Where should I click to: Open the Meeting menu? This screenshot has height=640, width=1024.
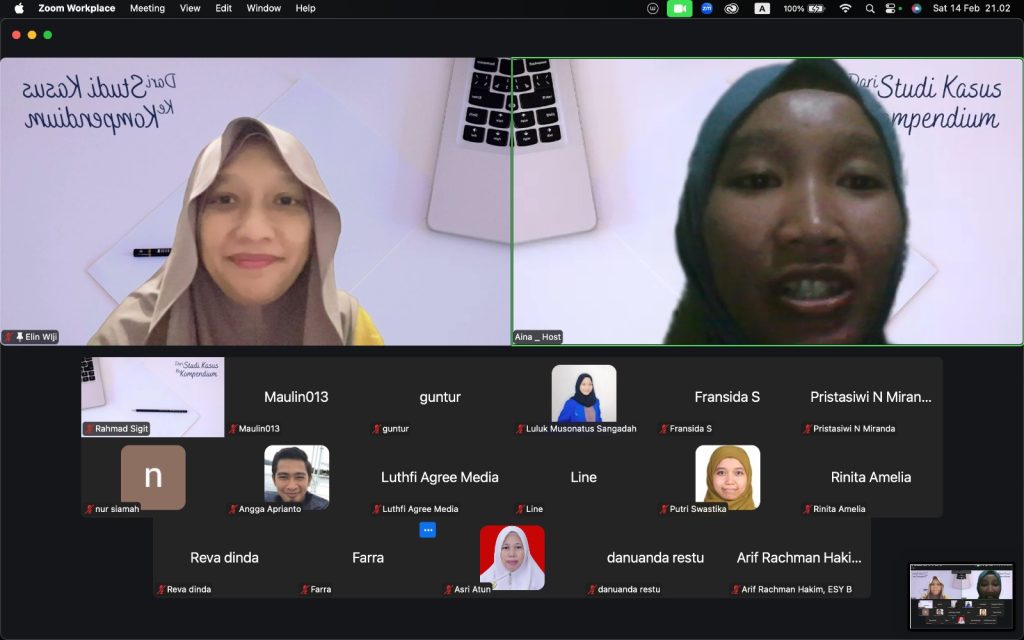[147, 8]
